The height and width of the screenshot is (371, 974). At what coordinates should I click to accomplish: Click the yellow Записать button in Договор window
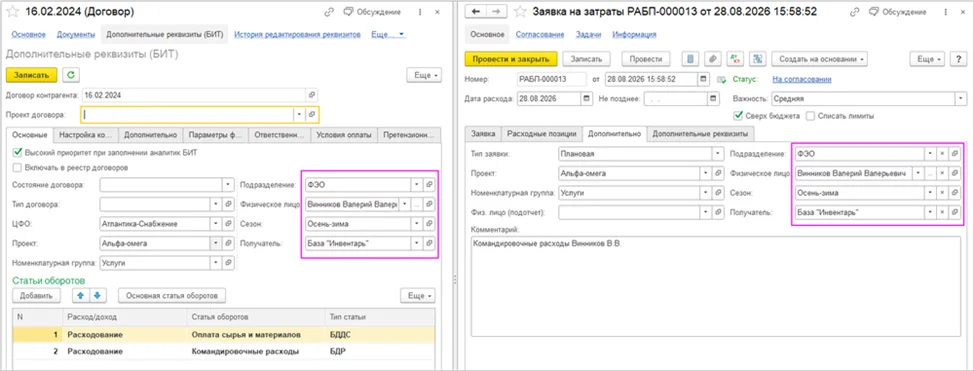[31, 75]
